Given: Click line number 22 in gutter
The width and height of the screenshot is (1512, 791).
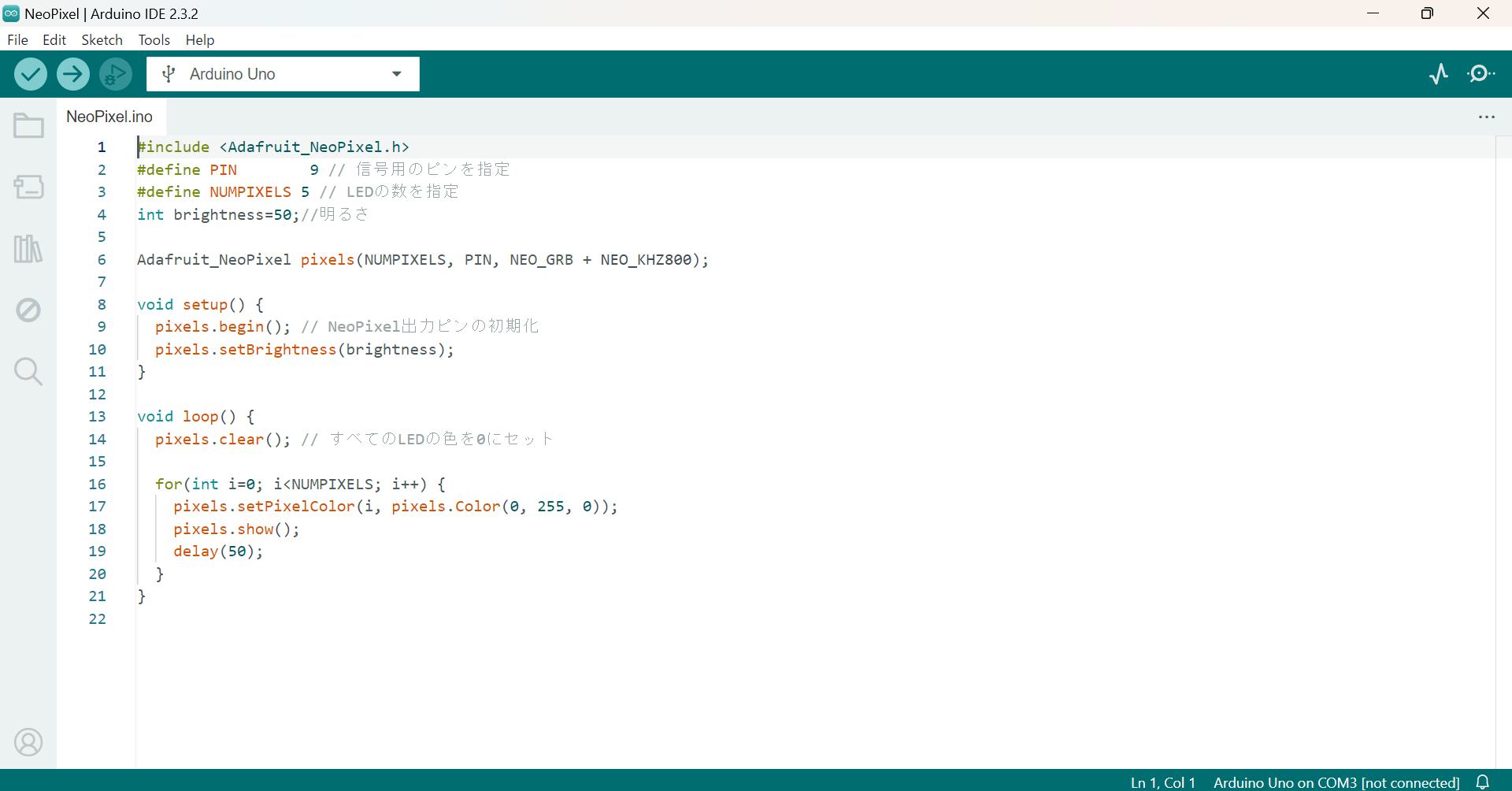Looking at the screenshot, I should click(x=97, y=618).
